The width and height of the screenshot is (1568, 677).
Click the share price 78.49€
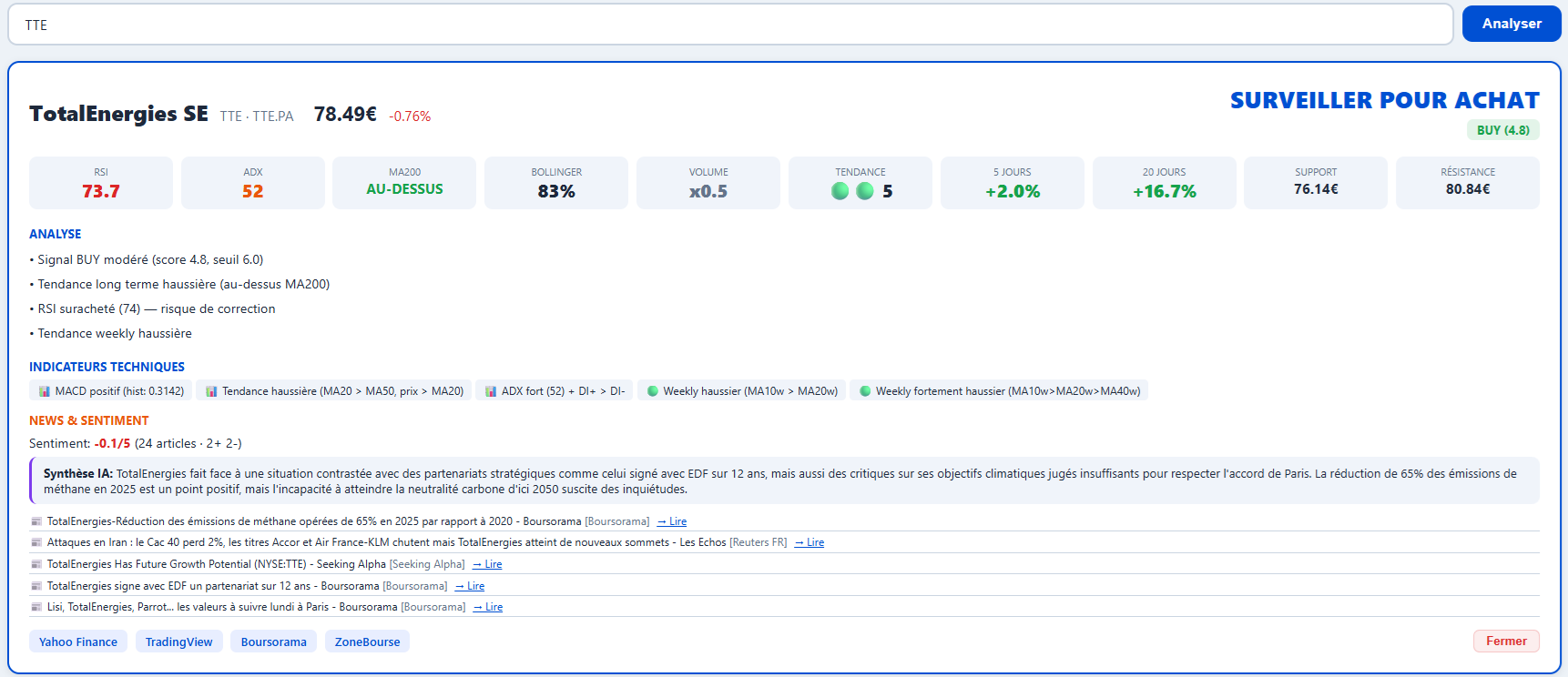pos(345,114)
